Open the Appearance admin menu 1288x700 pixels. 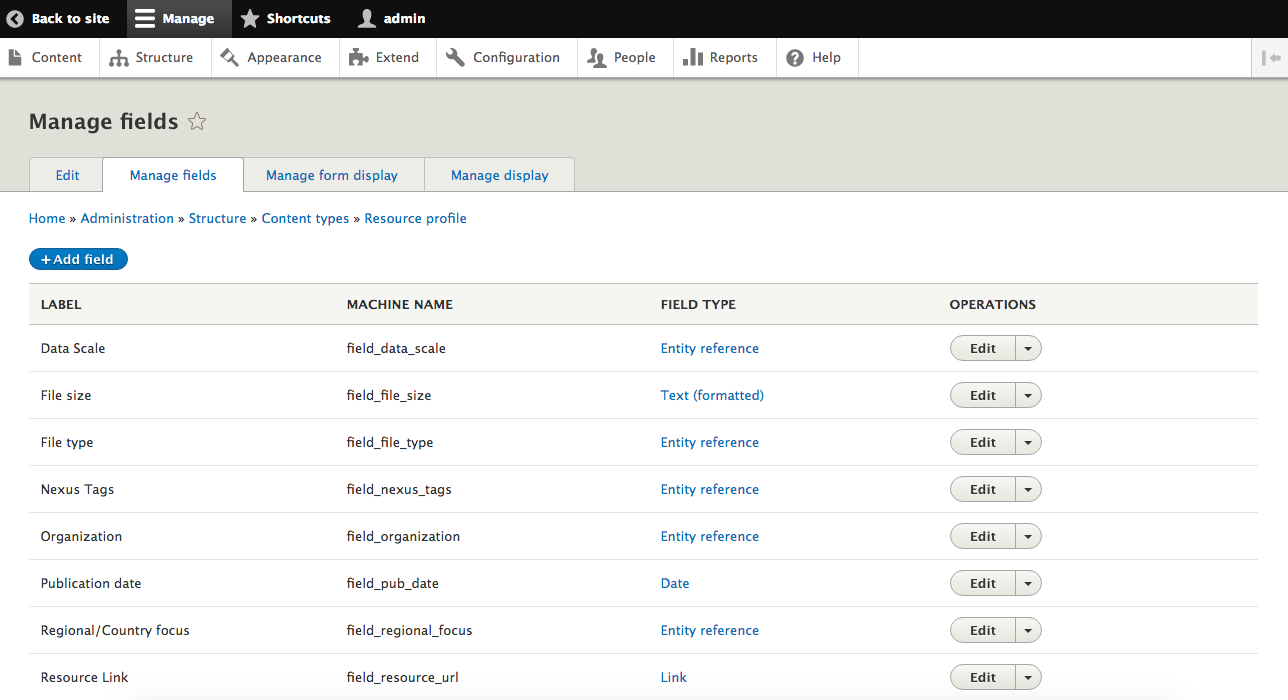[x=272, y=58]
